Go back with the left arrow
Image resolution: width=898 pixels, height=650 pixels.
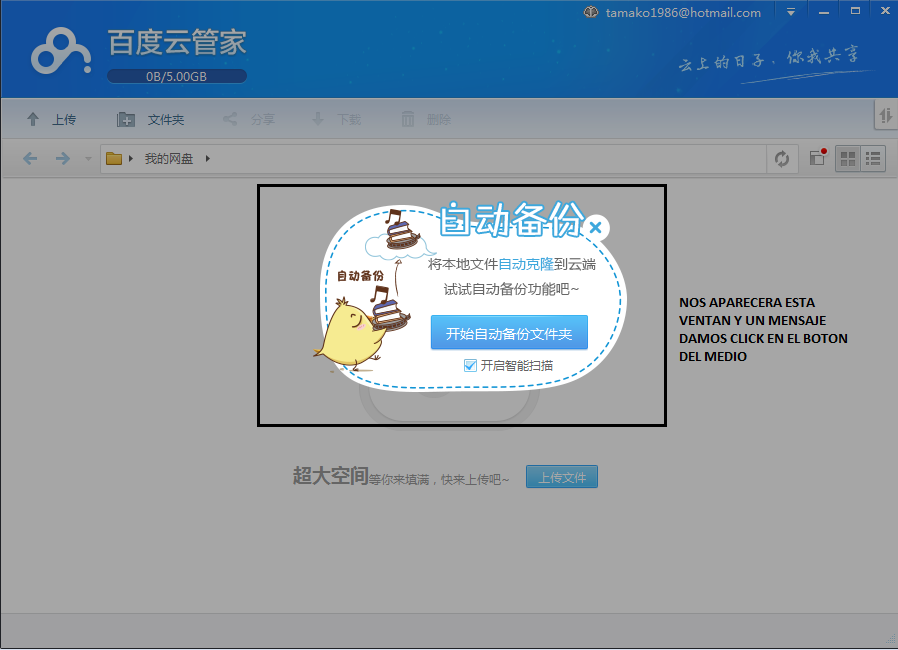click(x=30, y=159)
